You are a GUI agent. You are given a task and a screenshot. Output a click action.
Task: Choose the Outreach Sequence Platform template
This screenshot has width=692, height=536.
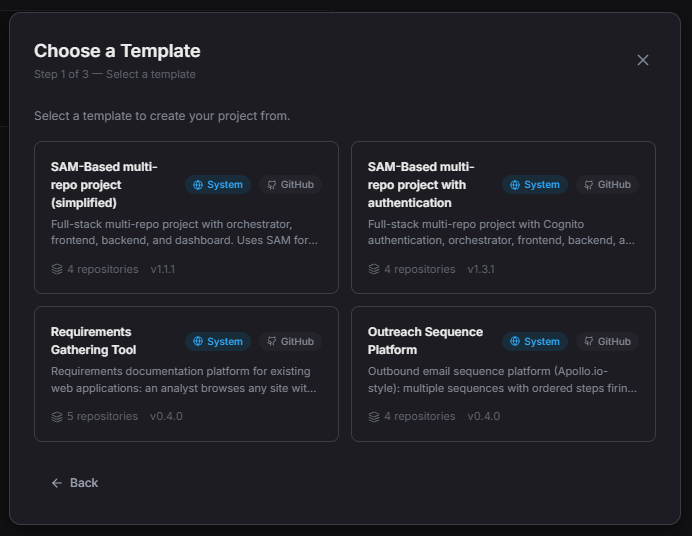pos(503,374)
